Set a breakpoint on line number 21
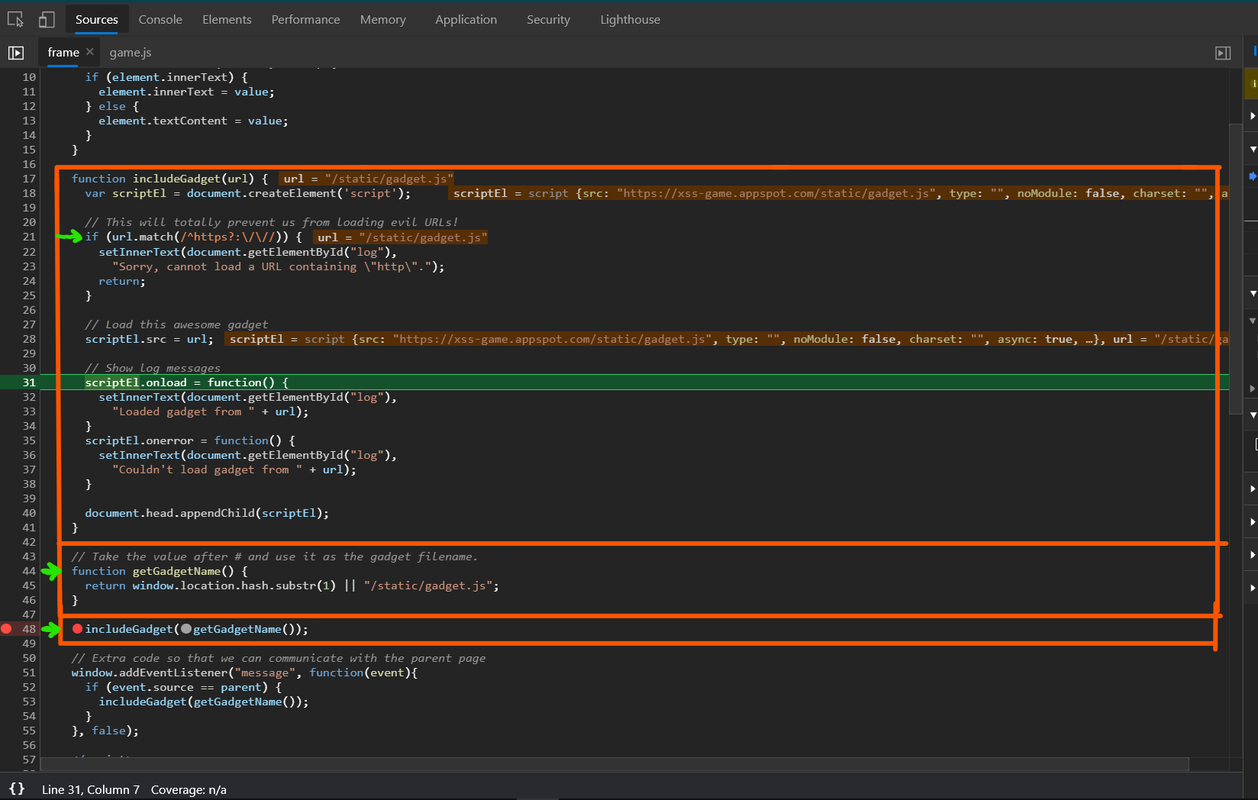This screenshot has height=800, width=1258. (x=29, y=237)
